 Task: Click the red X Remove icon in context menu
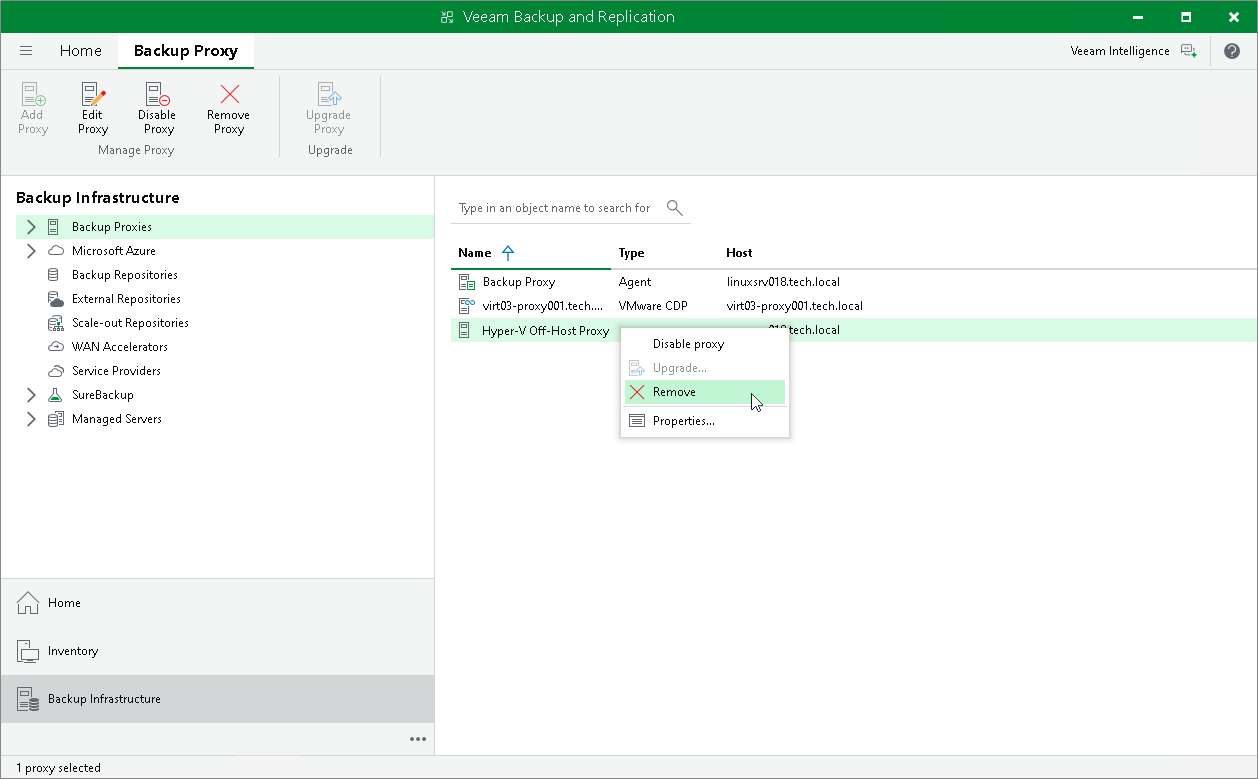click(637, 392)
